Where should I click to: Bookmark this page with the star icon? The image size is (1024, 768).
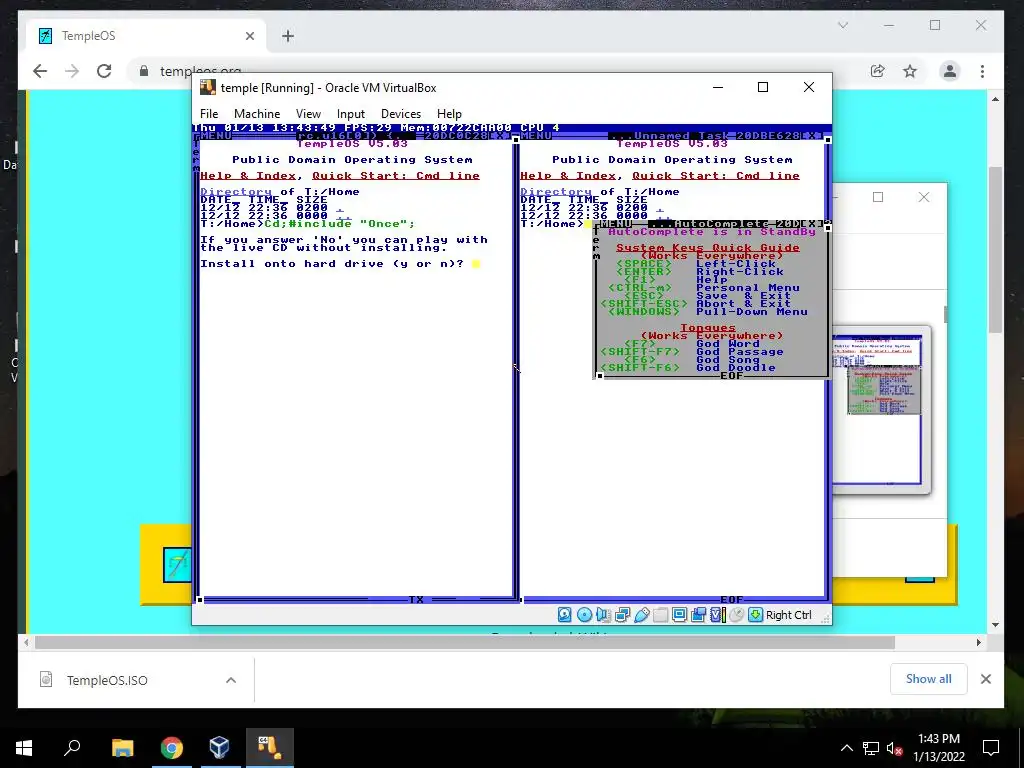coord(910,71)
